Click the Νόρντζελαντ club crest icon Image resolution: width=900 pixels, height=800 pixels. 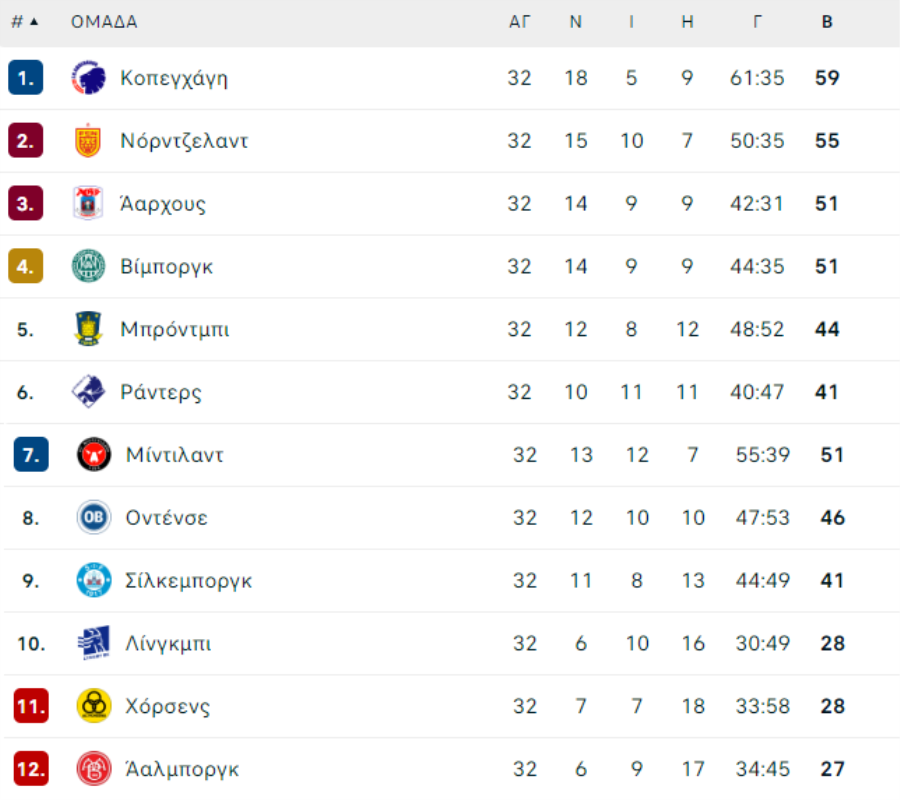[88, 141]
